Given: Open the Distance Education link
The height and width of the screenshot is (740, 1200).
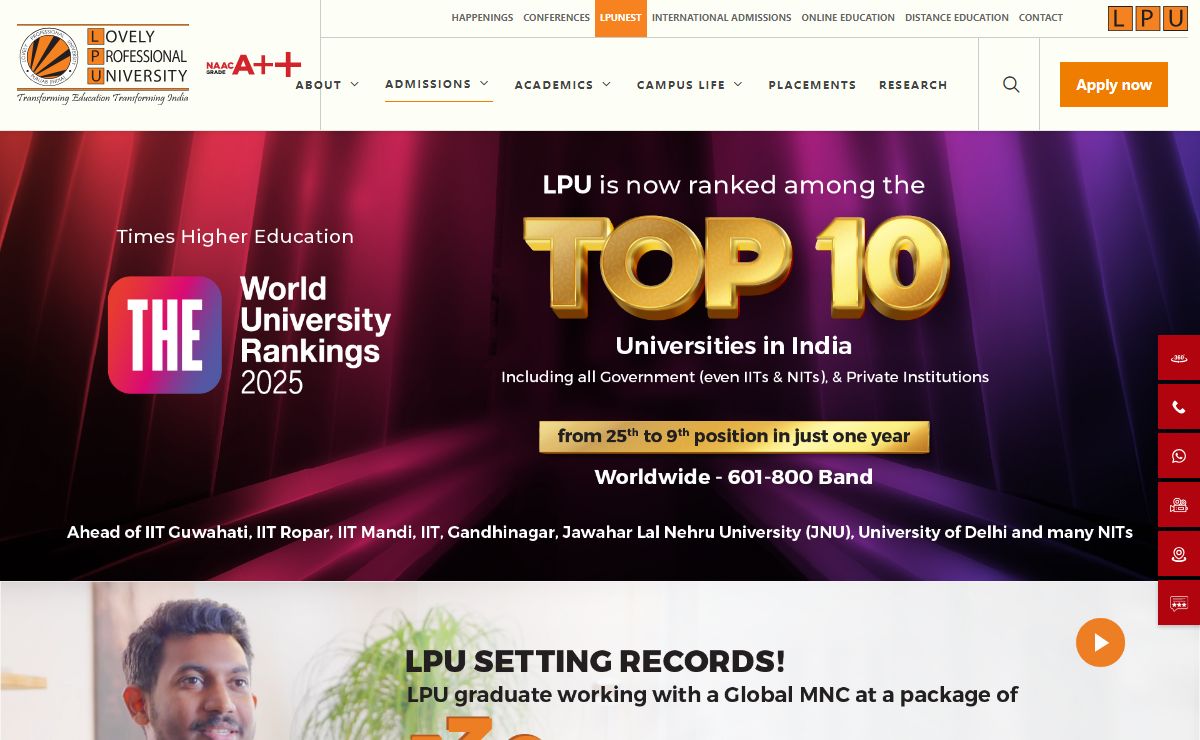Looking at the screenshot, I should (x=957, y=18).
